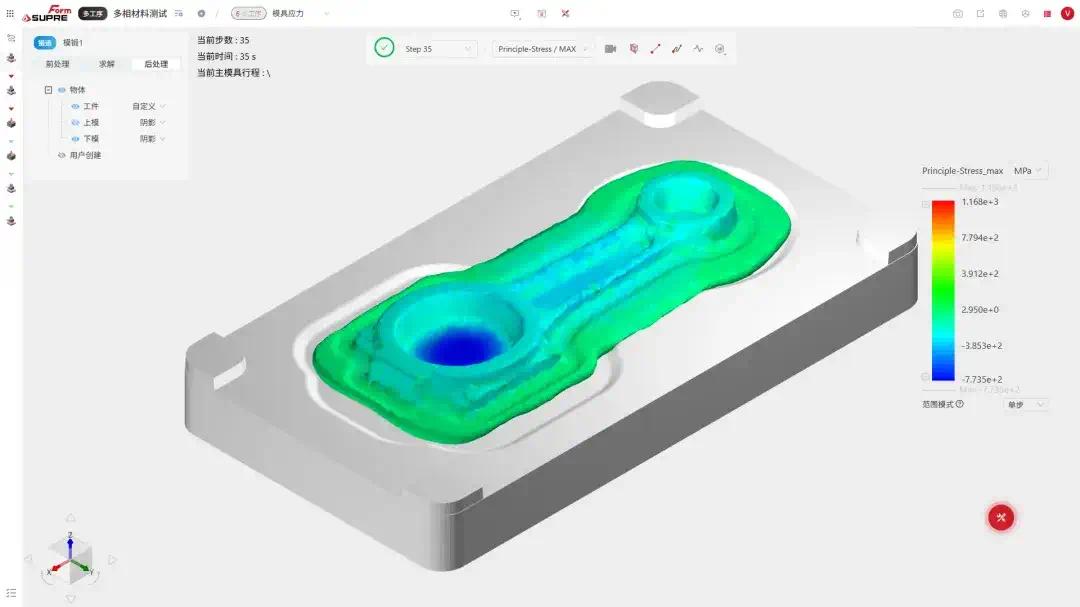1080x607 pixels.
Task: Select the sixth die stage icon in sidebar
Action: tap(11, 221)
